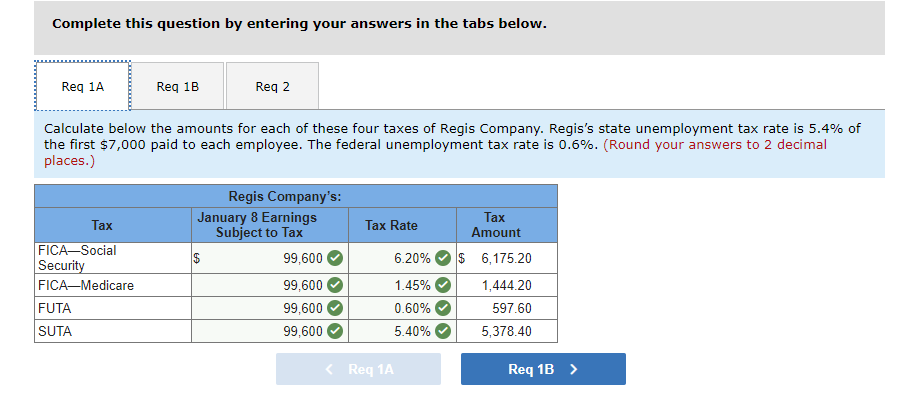Click green checkmark next to 0.60% rate
This screenshot has height=410, width=913.
tap(443, 308)
